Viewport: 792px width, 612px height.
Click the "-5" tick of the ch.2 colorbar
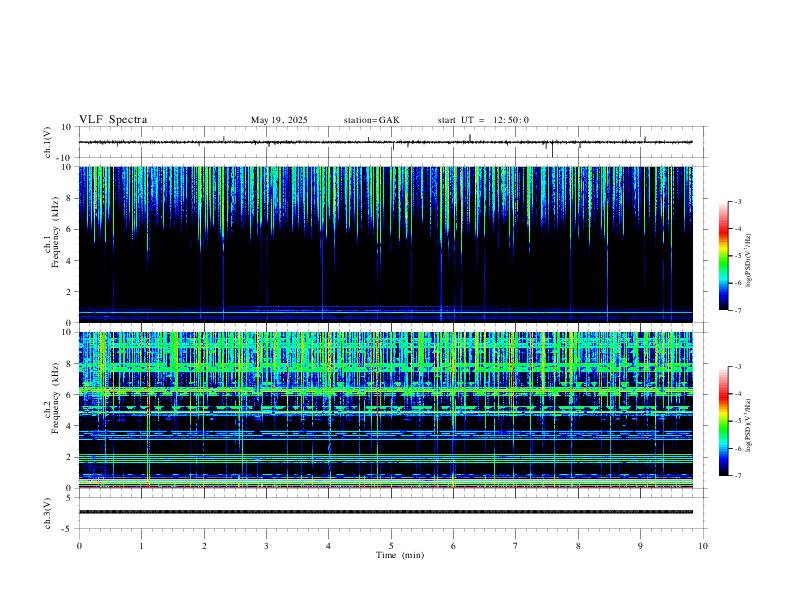click(737, 421)
